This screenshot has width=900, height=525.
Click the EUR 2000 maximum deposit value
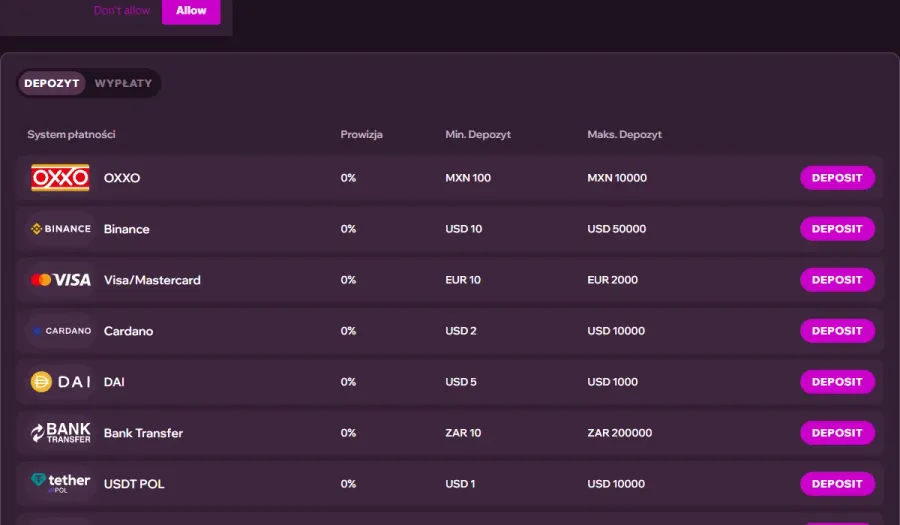(612, 280)
